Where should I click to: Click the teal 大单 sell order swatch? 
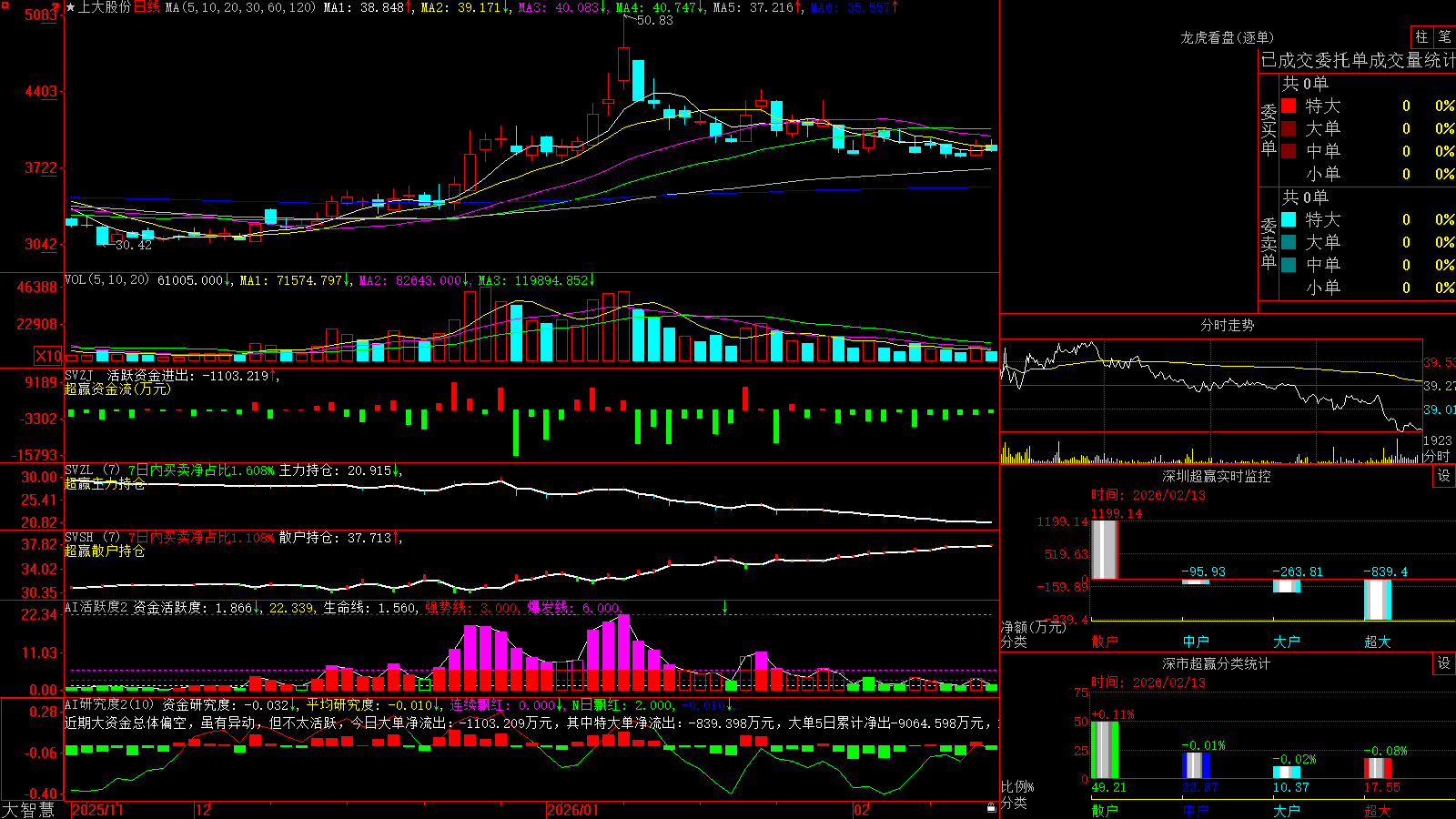tap(1289, 242)
